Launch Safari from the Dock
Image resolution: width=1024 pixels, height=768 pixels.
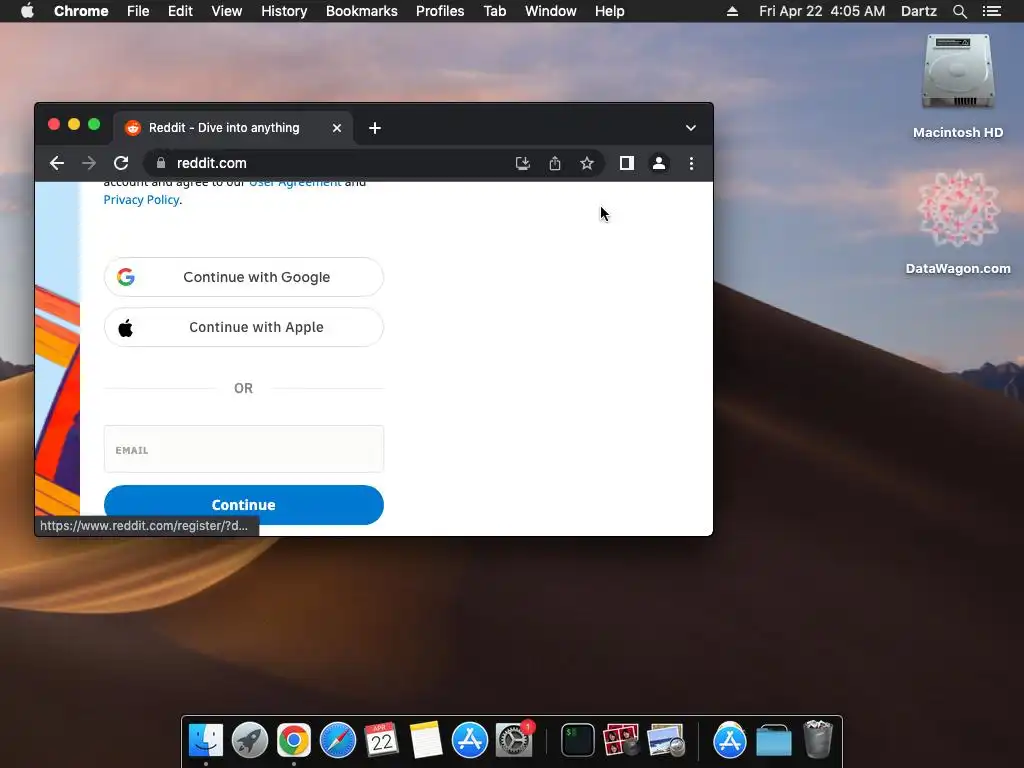[x=338, y=740]
